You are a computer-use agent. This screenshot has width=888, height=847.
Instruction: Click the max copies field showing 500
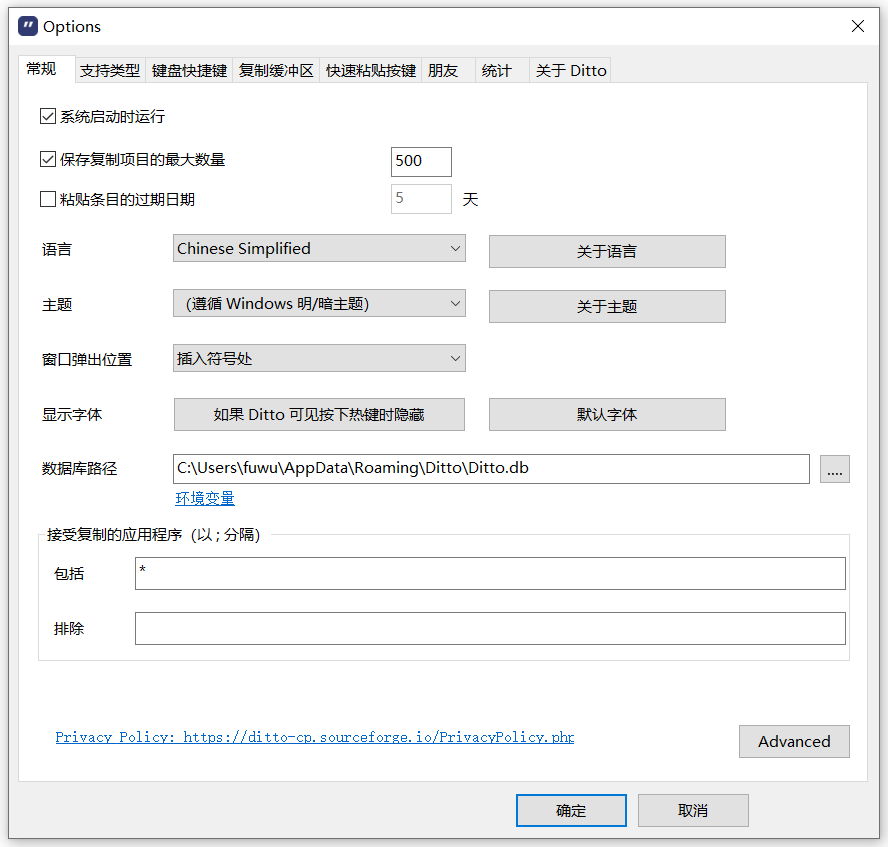[x=421, y=161]
